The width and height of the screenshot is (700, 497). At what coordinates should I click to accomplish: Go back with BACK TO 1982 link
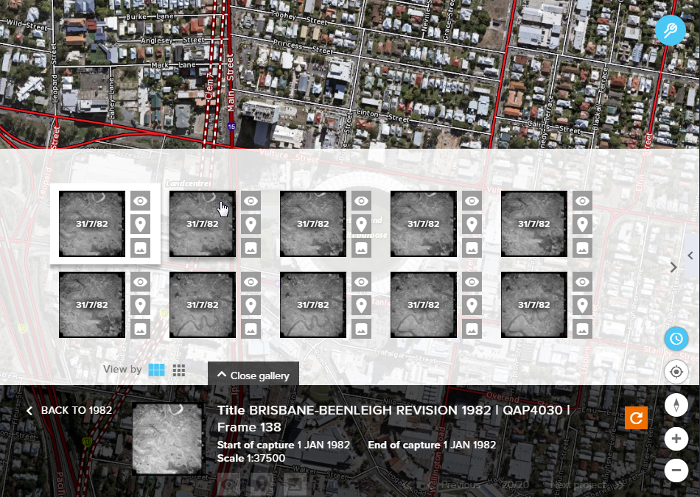[69, 410]
